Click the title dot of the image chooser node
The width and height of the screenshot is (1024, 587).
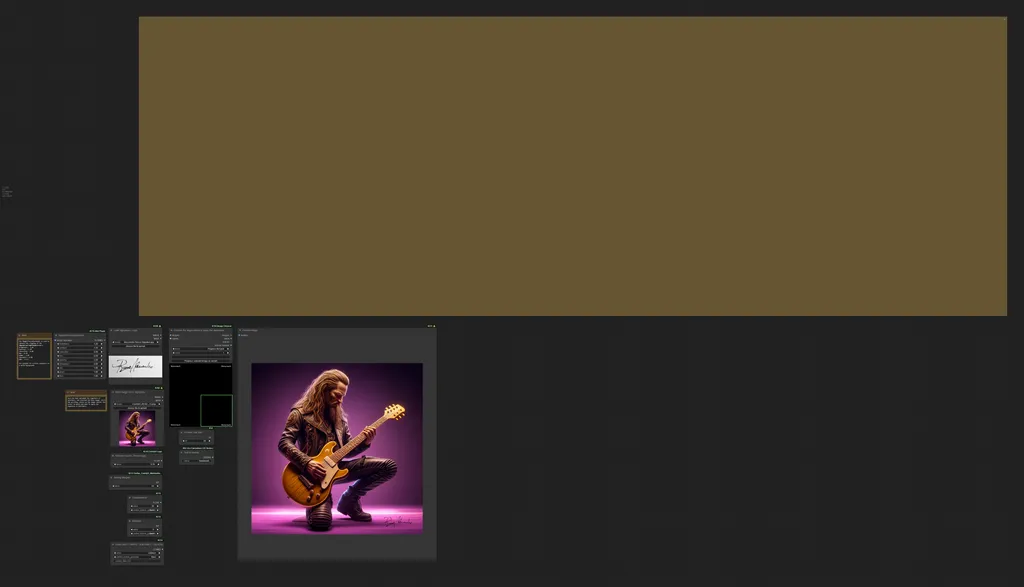point(172,330)
